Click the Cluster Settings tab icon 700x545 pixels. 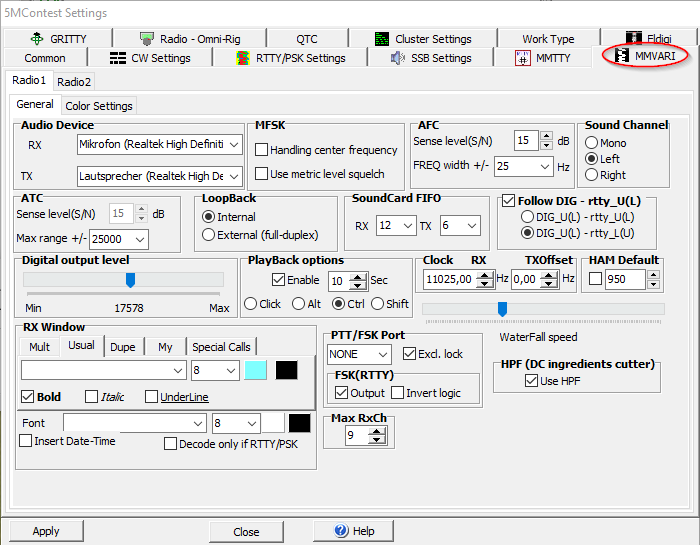click(x=382, y=39)
